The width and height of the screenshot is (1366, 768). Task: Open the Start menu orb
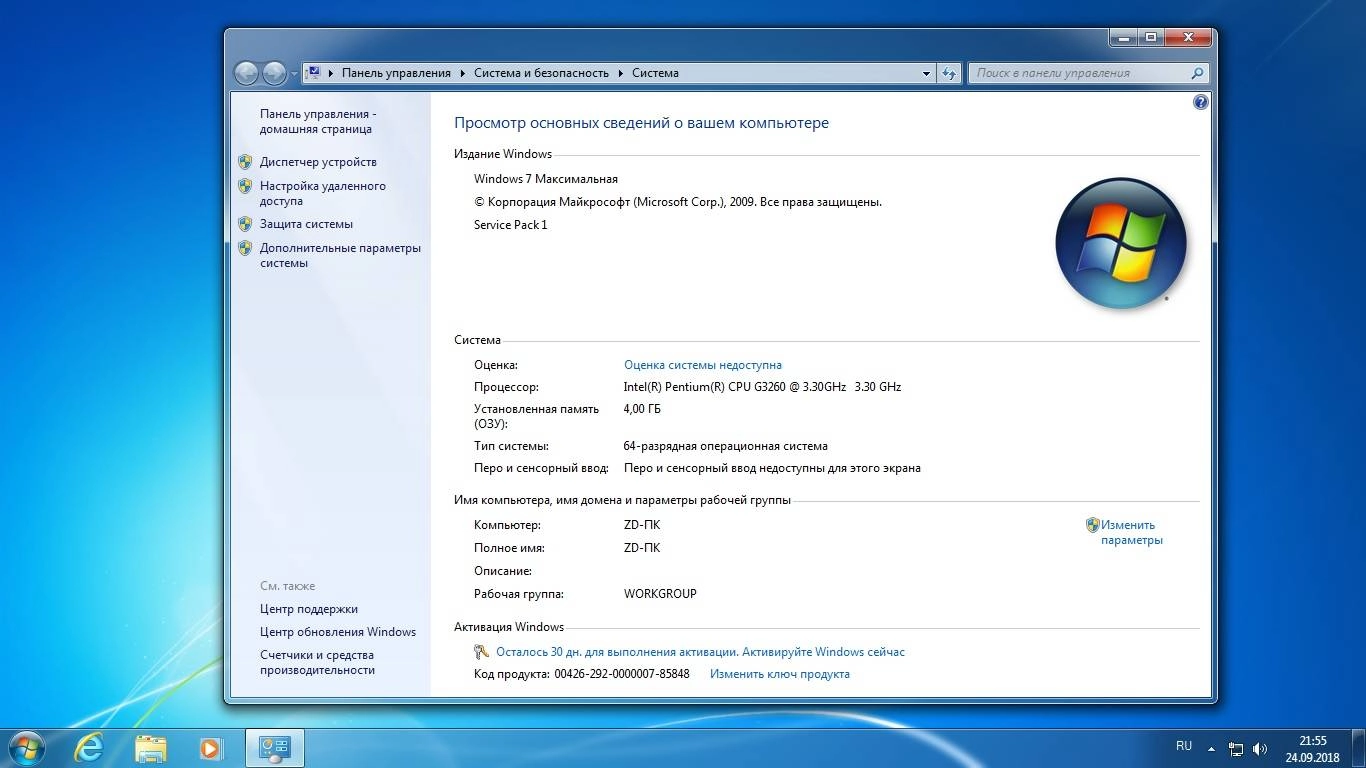point(25,747)
